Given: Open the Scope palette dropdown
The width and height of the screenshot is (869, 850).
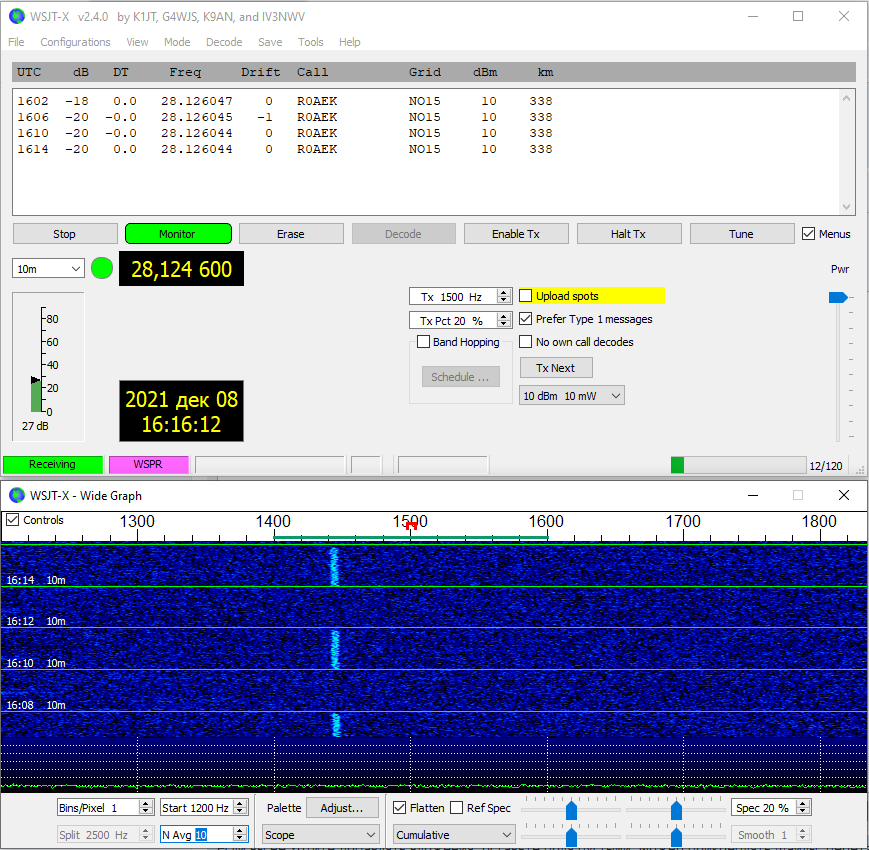Looking at the screenshot, I should pos(320,834).
